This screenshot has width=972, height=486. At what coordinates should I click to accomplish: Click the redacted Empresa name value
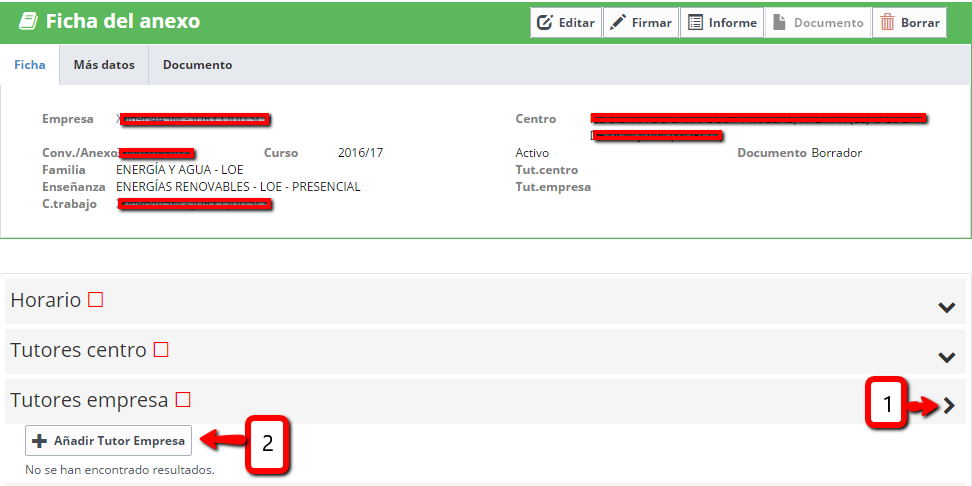point(195,120)
